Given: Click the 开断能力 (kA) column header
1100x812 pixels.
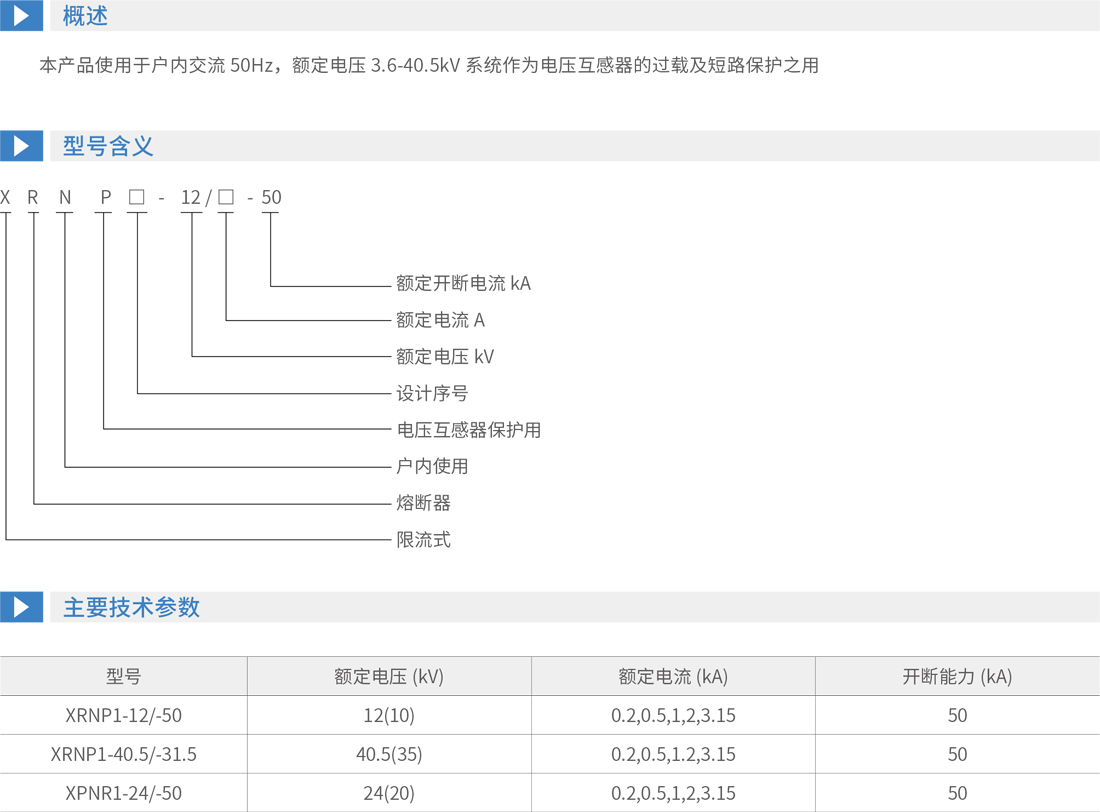Looking at the screenshot, I should 957,677.
